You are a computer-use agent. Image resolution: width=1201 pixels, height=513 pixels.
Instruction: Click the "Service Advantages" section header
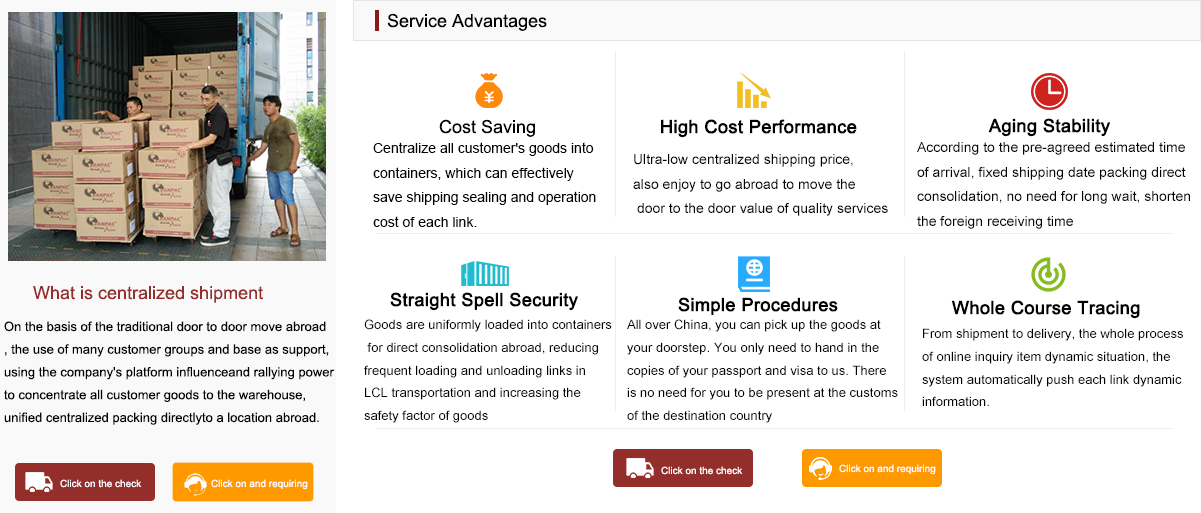pos(467,21)
